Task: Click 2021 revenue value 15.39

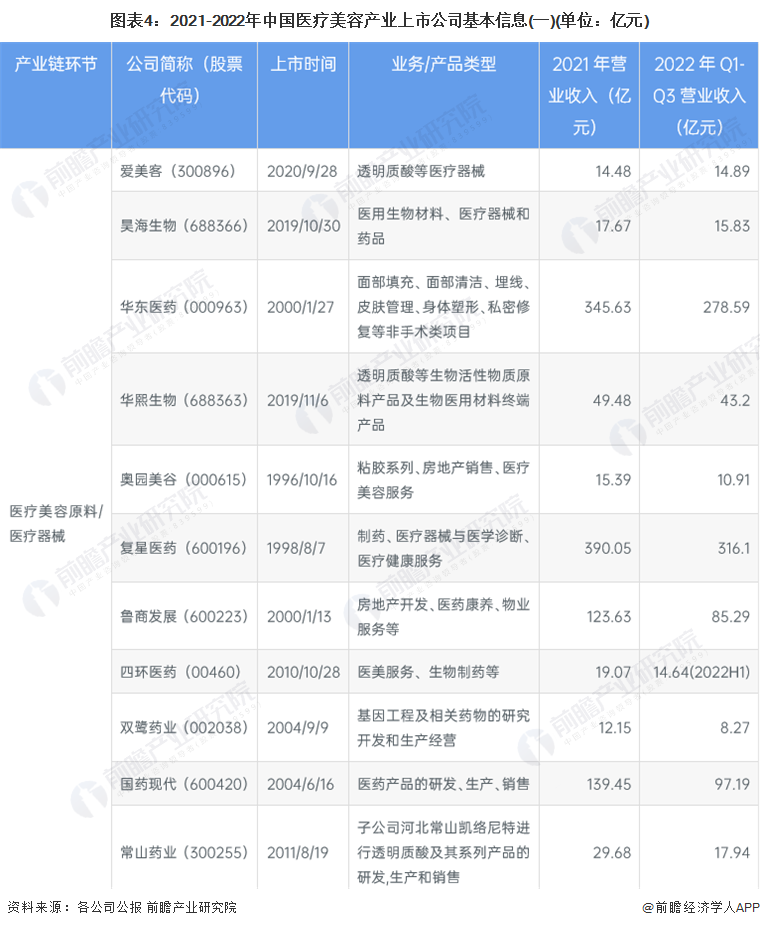Action: pyautogui.click(x=613, y=479)
